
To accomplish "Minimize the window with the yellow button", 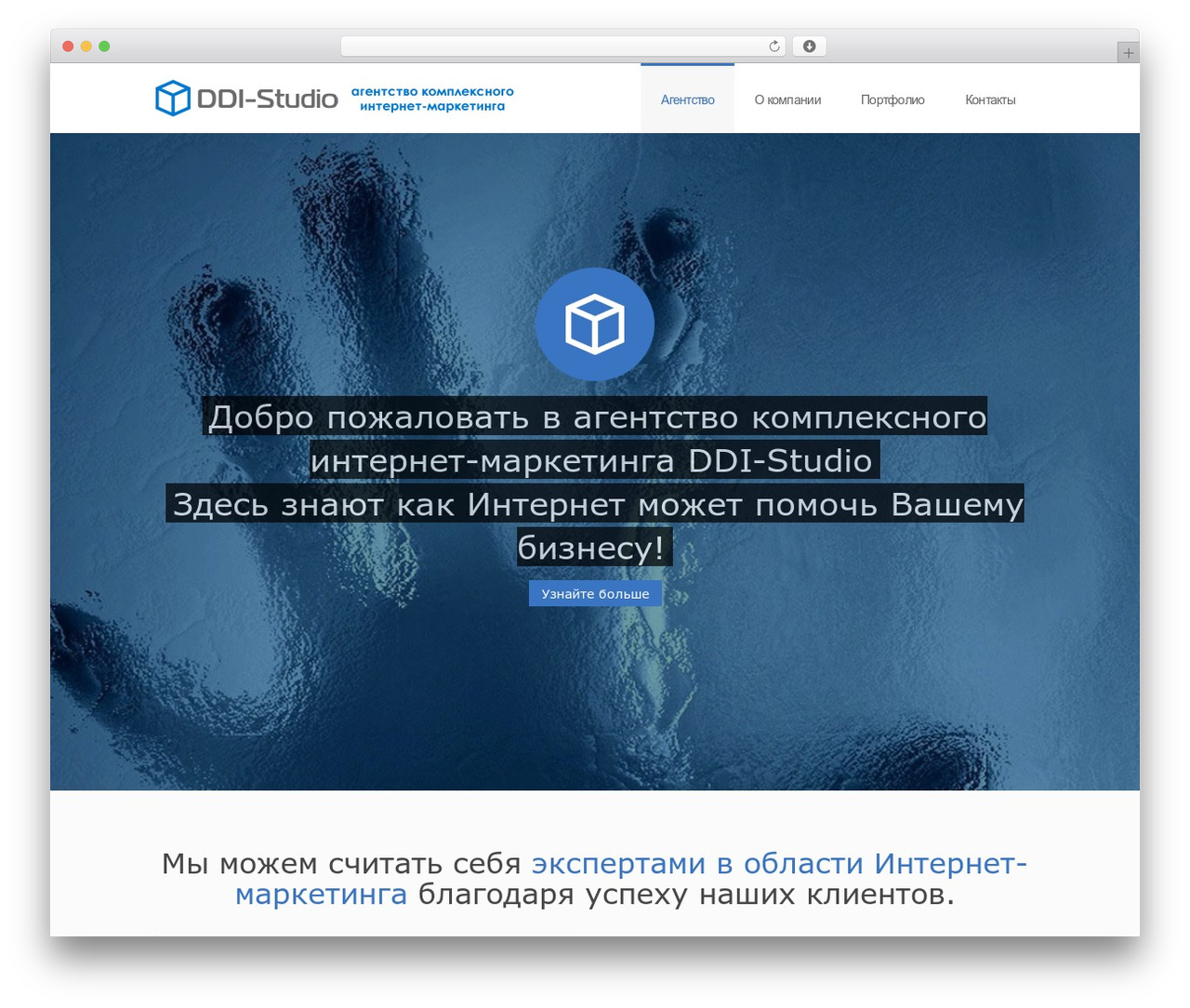I will click(86, 46).
